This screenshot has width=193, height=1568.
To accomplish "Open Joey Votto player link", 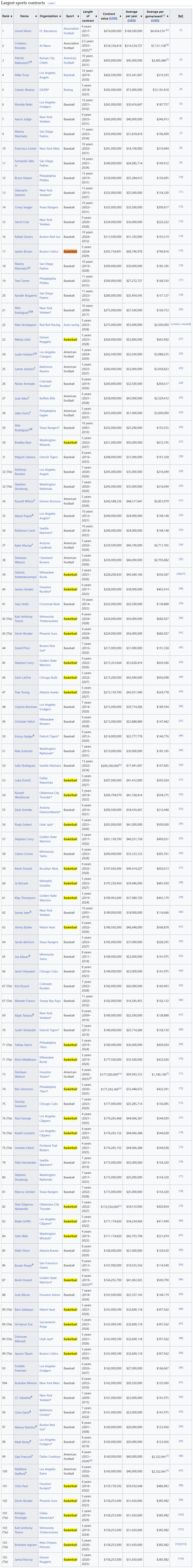I will [22, 604].
